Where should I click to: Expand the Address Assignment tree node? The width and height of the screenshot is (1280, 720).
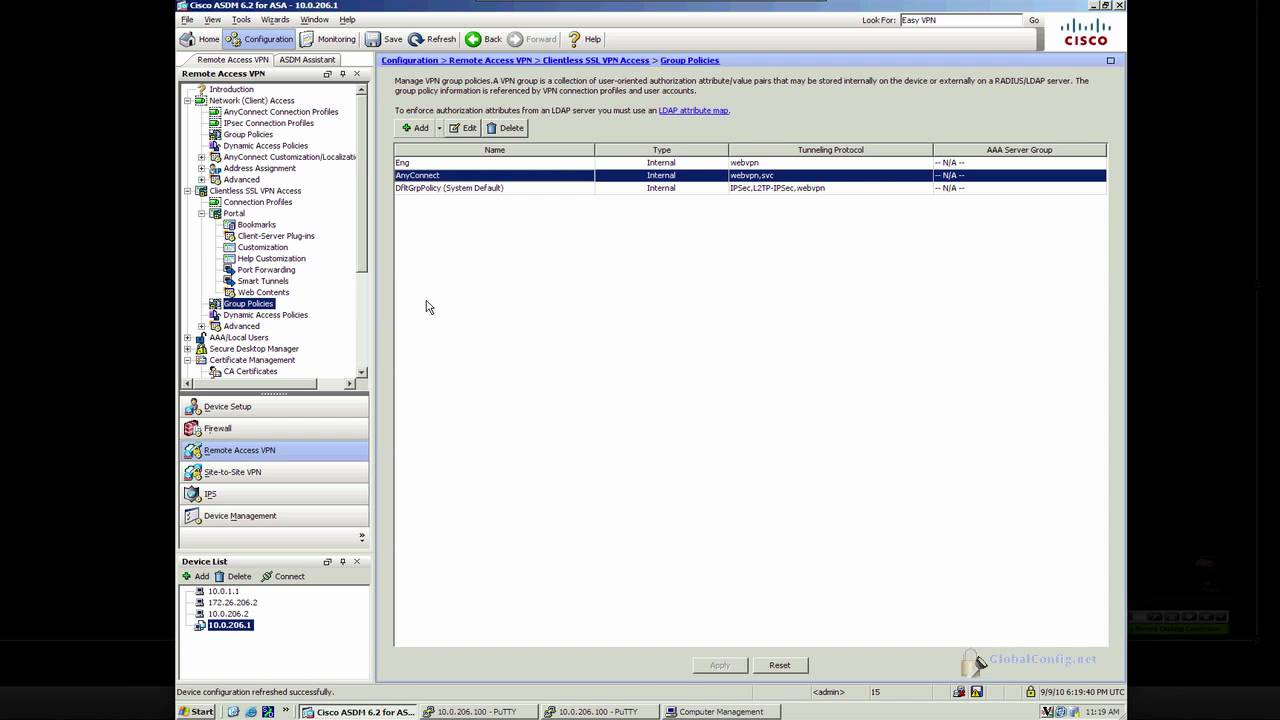coord(202,168)
